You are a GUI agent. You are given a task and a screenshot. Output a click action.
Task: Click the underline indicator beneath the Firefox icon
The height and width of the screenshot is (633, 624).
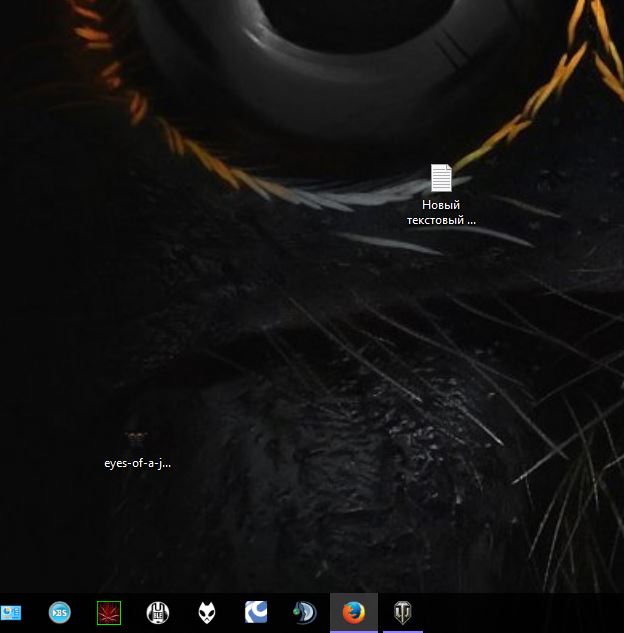(x=353, y=631)
